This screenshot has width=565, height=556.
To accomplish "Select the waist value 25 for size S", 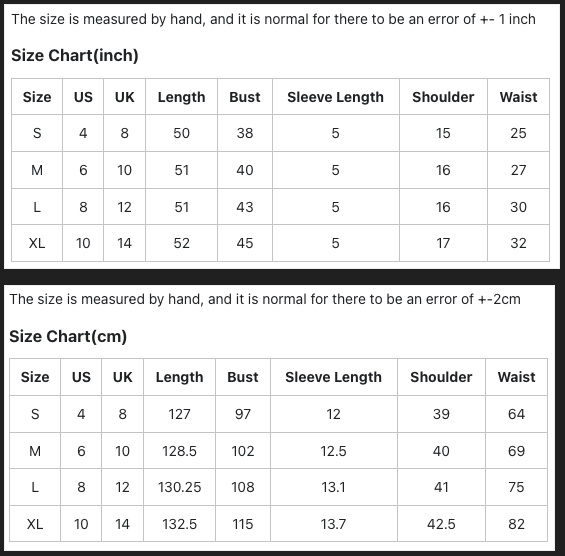I will click(x=518, y=133).
